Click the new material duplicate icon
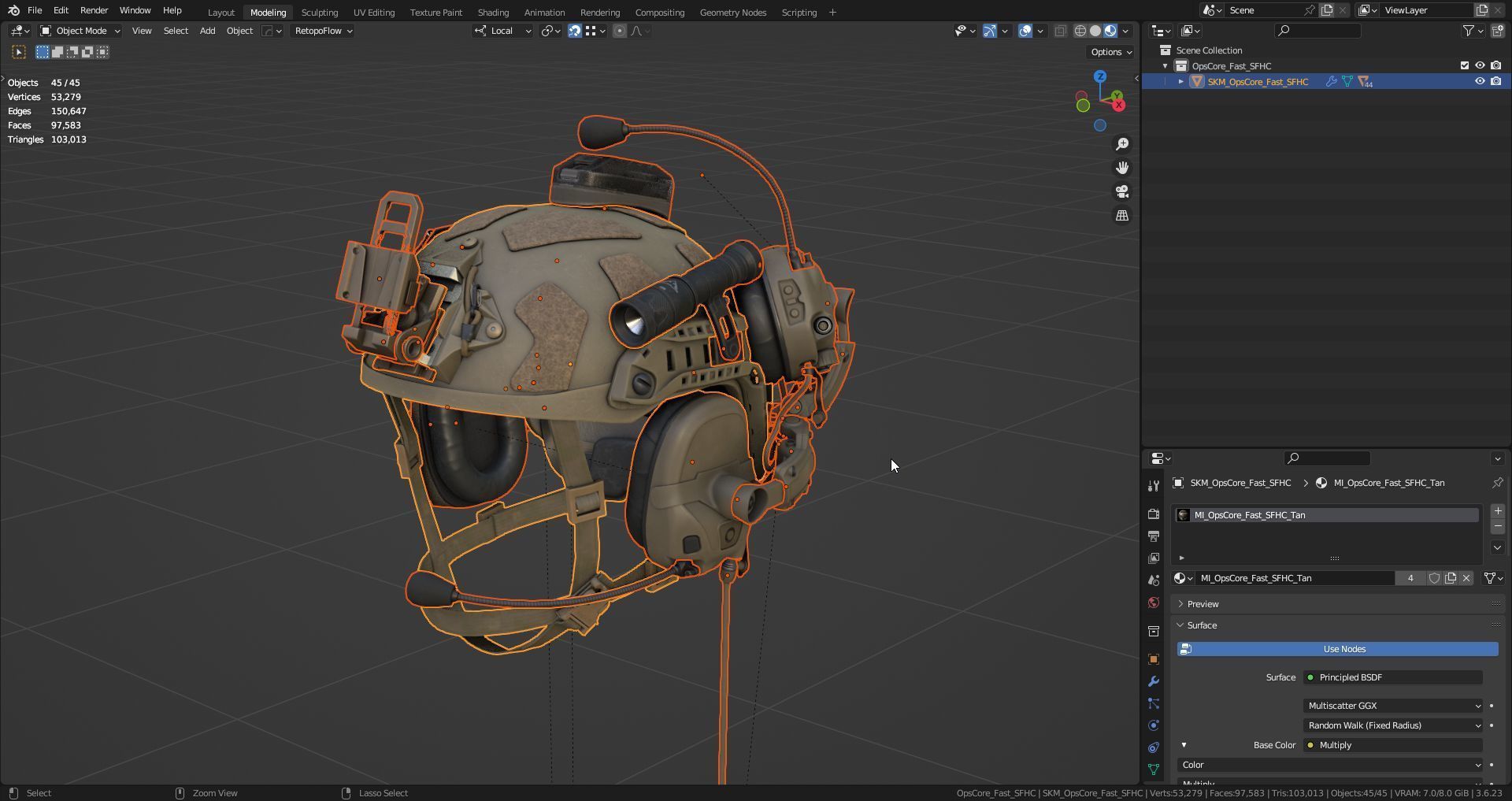This screenshot has width=1512, height=801. click(1451, 578)
